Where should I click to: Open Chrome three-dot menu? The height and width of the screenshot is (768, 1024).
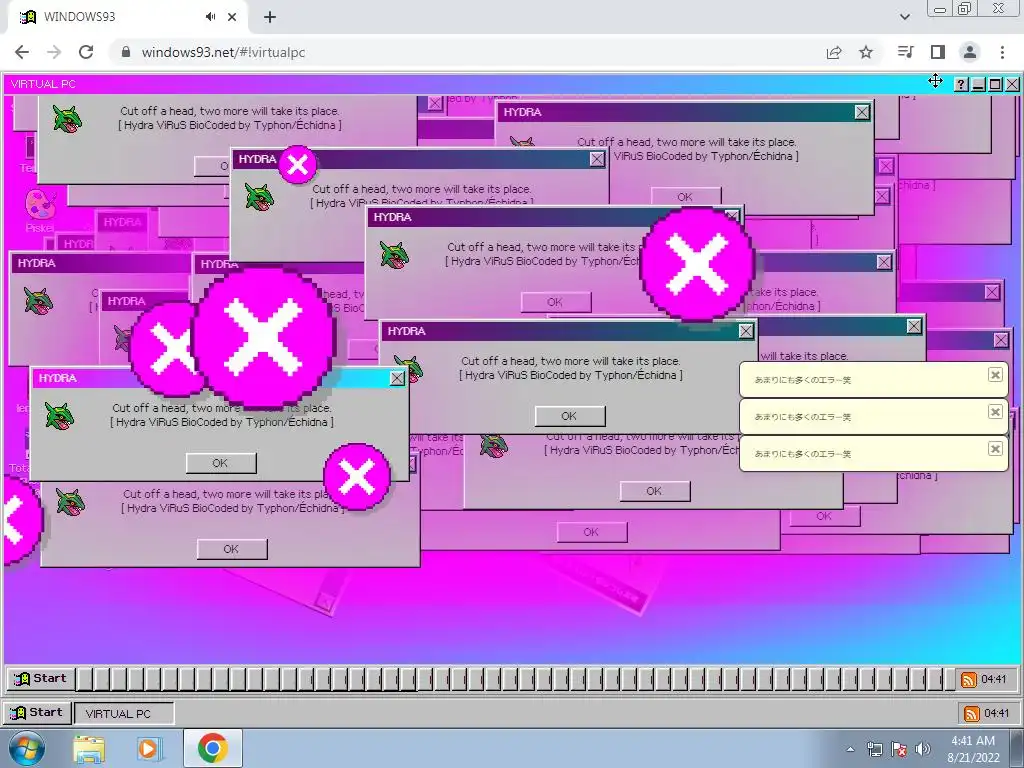(1002, 52)
